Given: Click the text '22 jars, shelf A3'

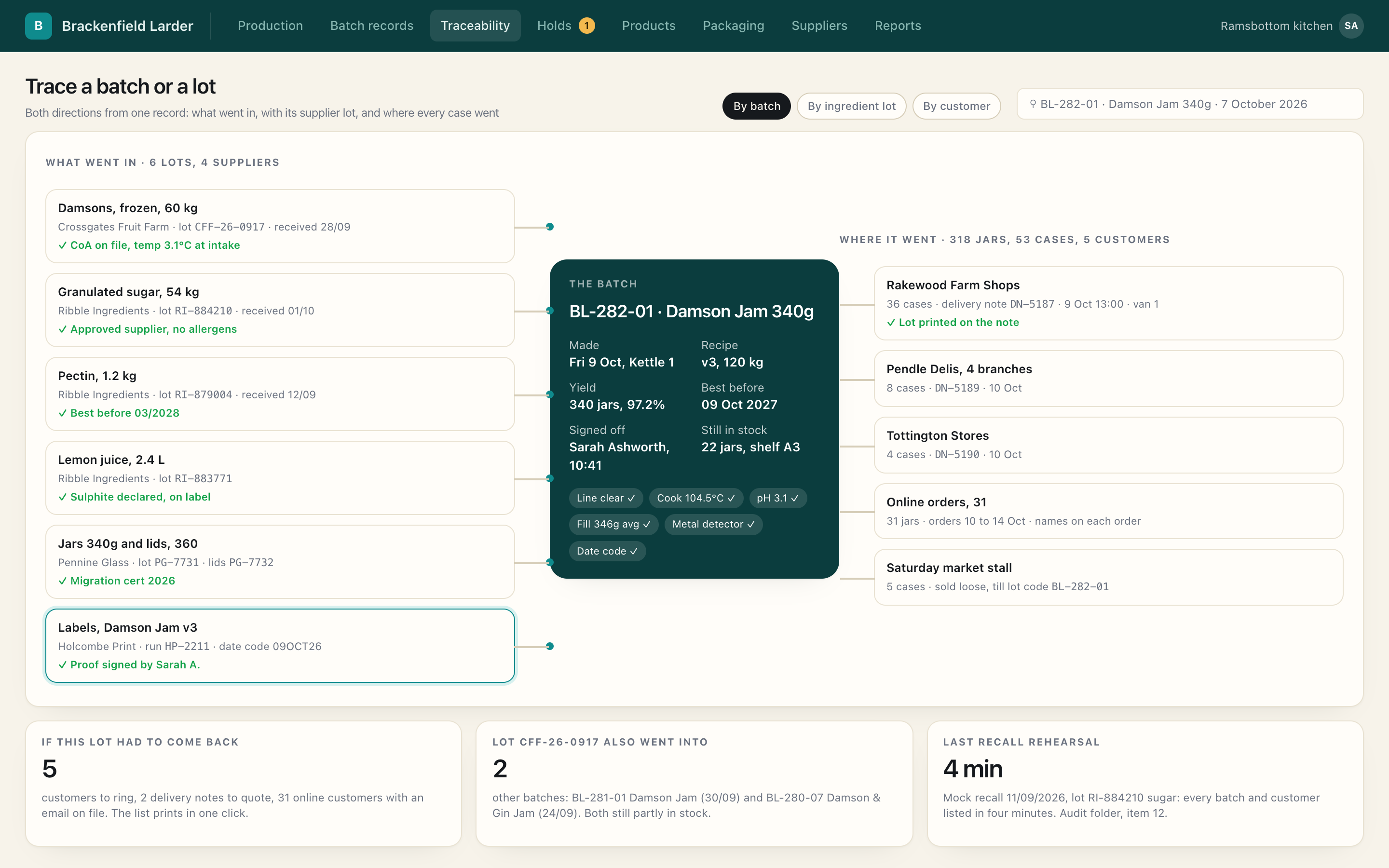Looking at the screenshot, I should pos(750,447).
